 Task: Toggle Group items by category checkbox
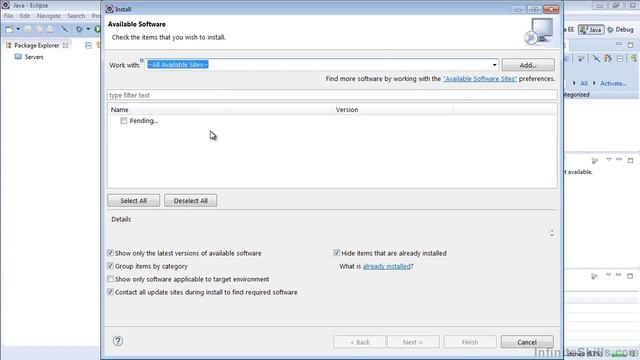pos(110,266)
